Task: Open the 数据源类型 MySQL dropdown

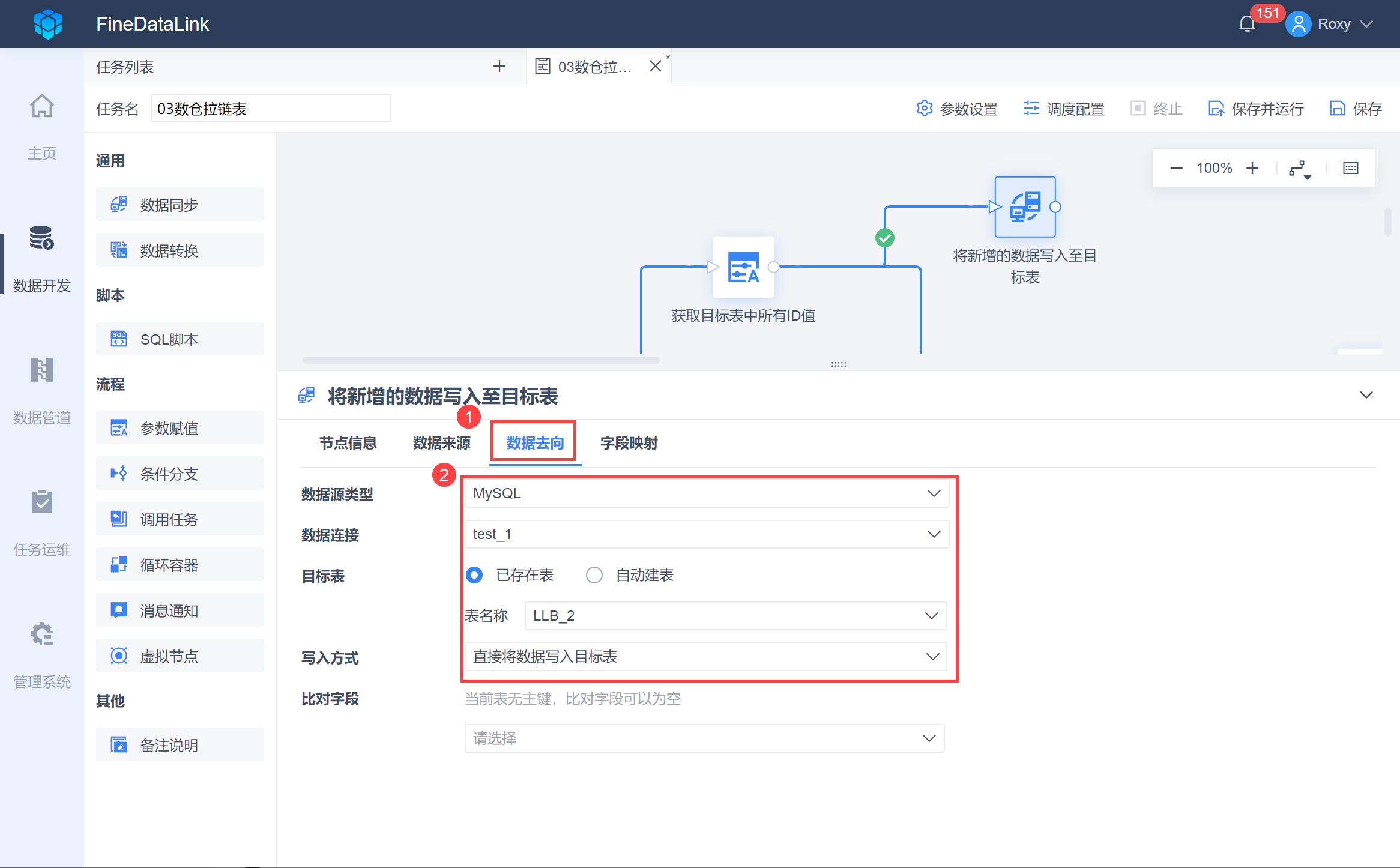Action: tap(706, 493)
